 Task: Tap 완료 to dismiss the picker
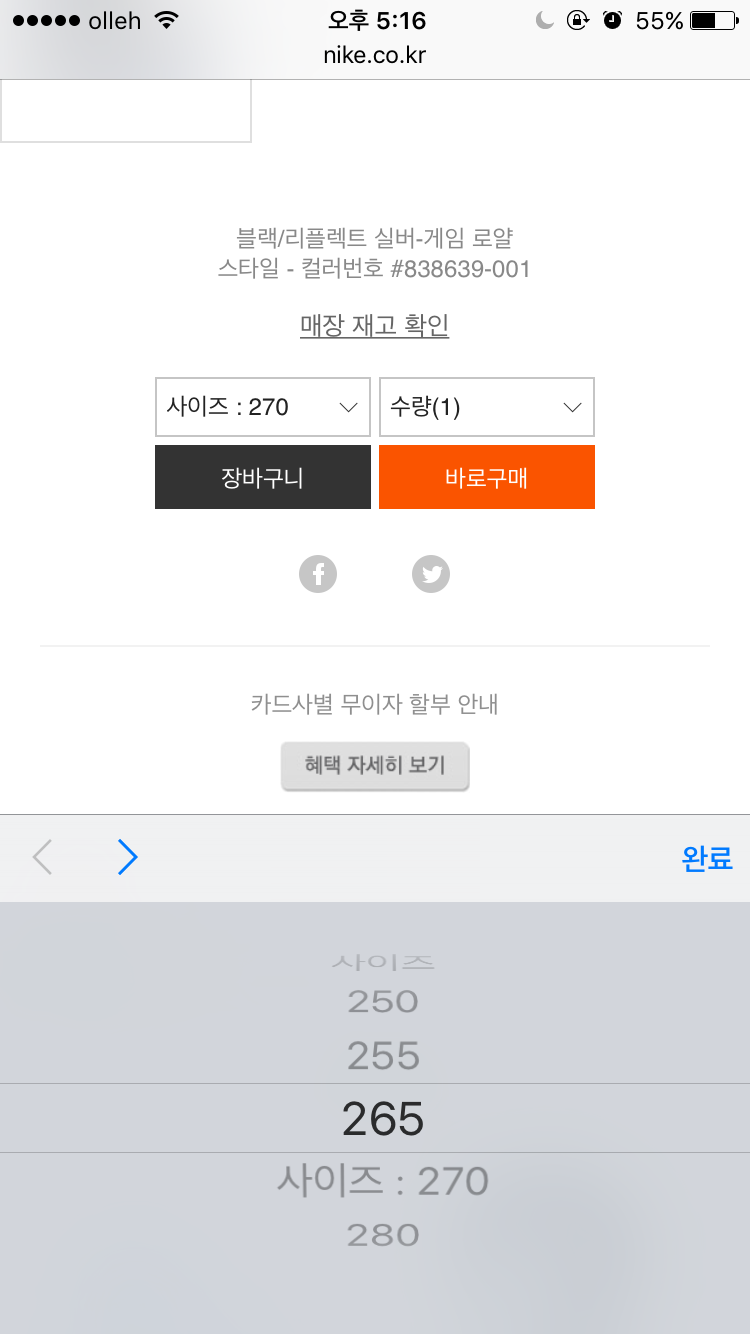click(x=707, y=858)
